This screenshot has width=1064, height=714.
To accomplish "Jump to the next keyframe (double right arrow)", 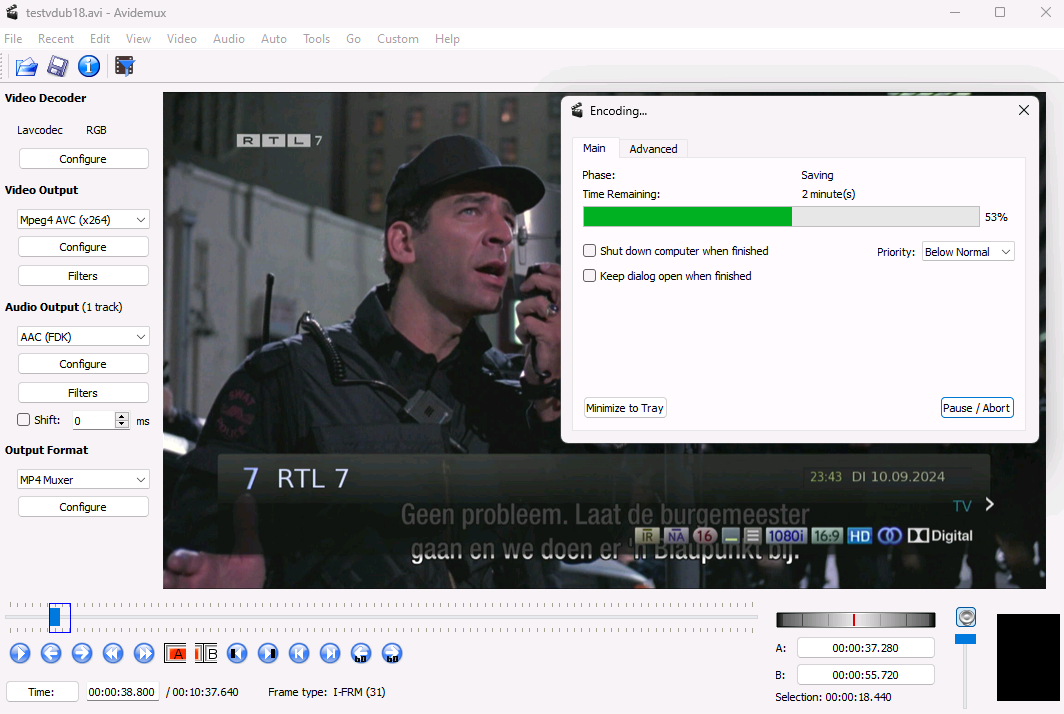I will (x=144, y=653).
